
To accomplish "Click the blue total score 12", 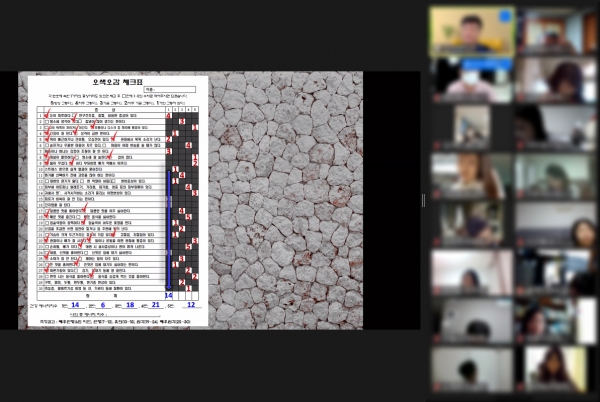I will (x=190, y=304).
